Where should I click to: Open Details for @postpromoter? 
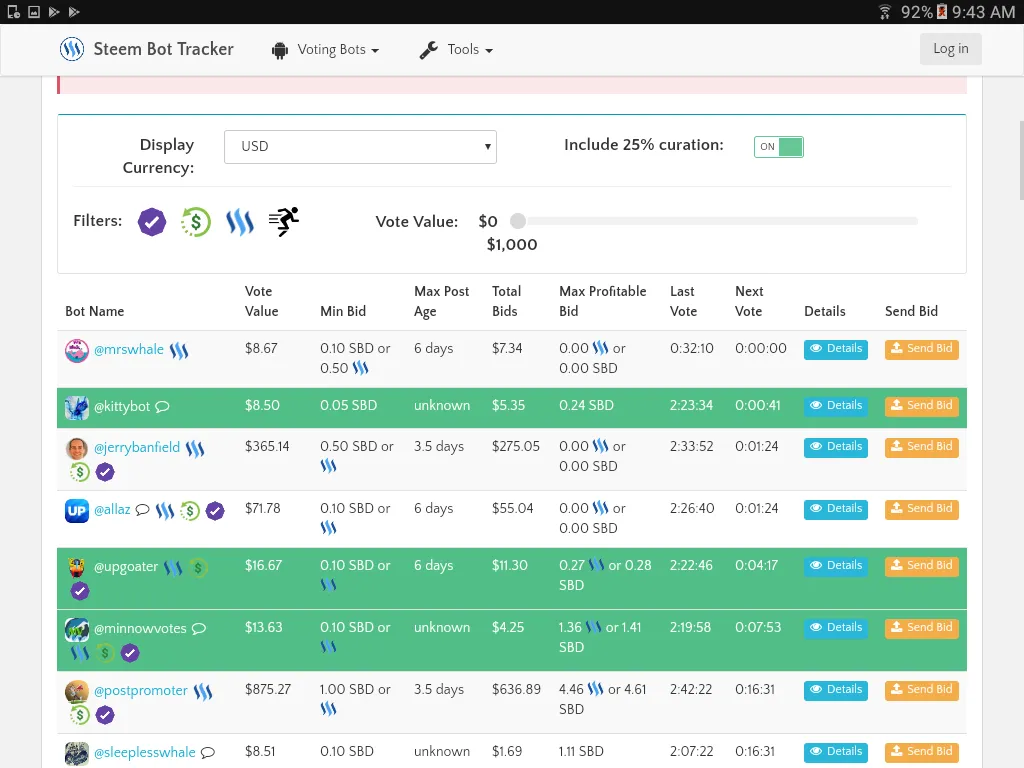[x=836, y=690]
